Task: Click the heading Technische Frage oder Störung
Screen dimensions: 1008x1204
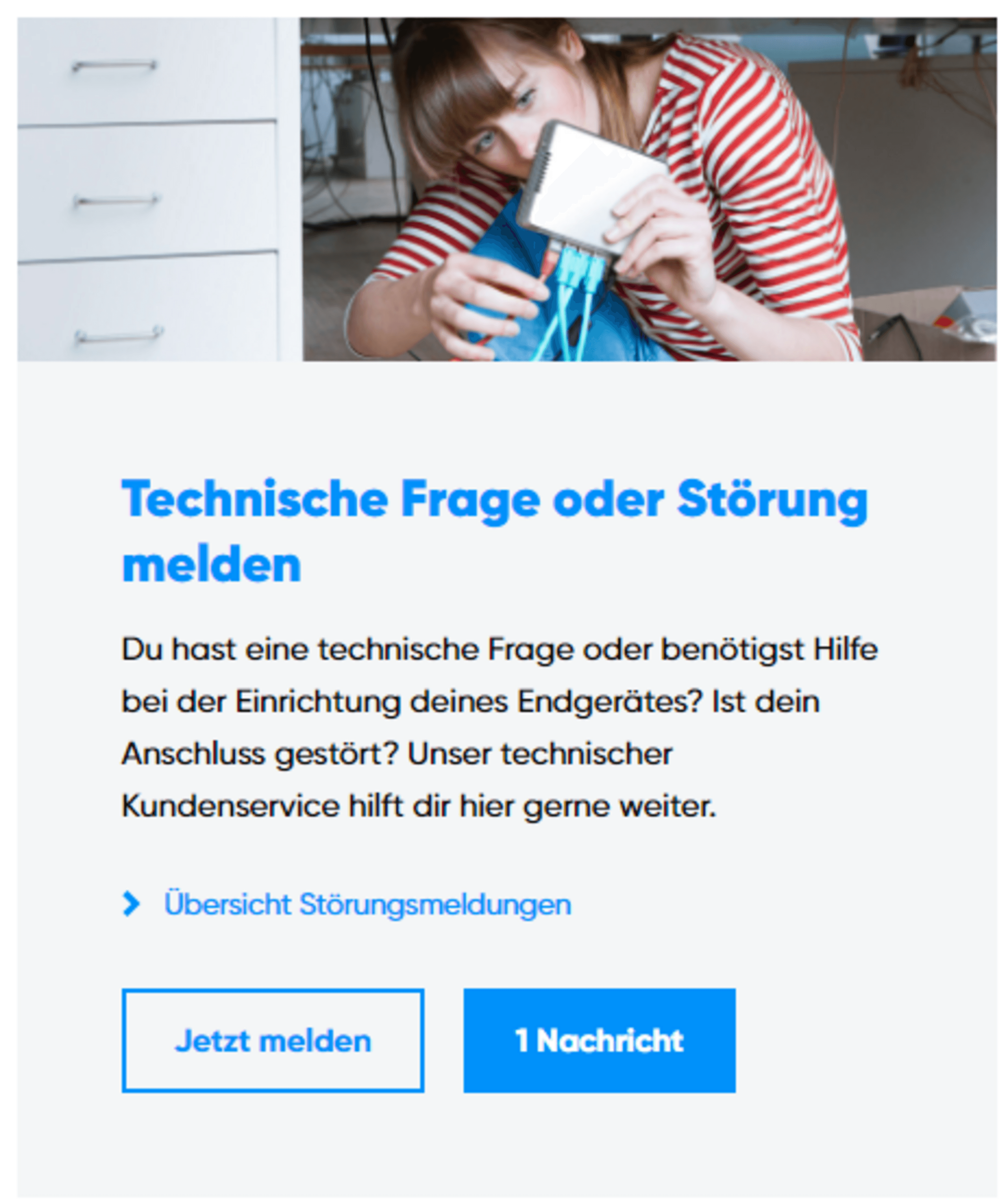Action: [x=495, y=500]
